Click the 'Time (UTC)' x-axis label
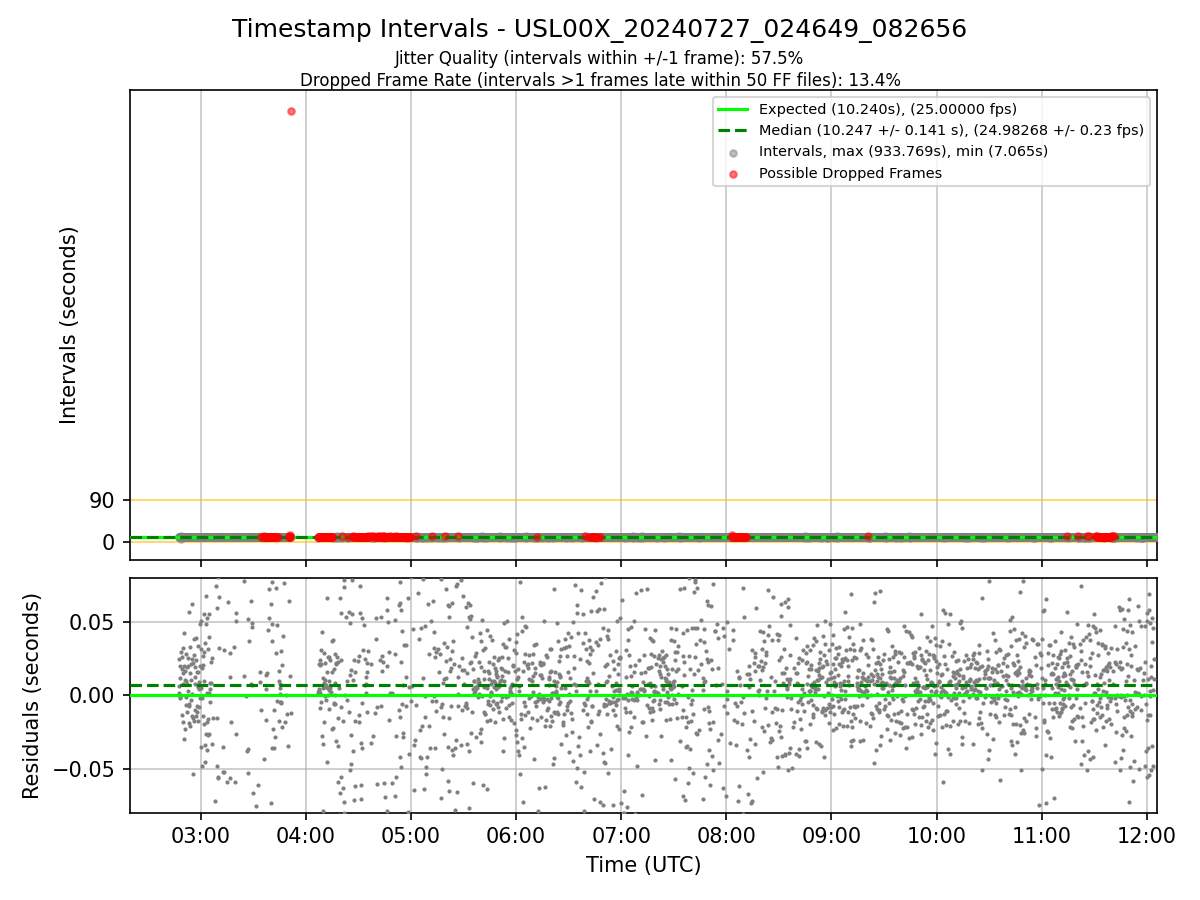This screenshot has height=900, width=1200. (643, 865)
